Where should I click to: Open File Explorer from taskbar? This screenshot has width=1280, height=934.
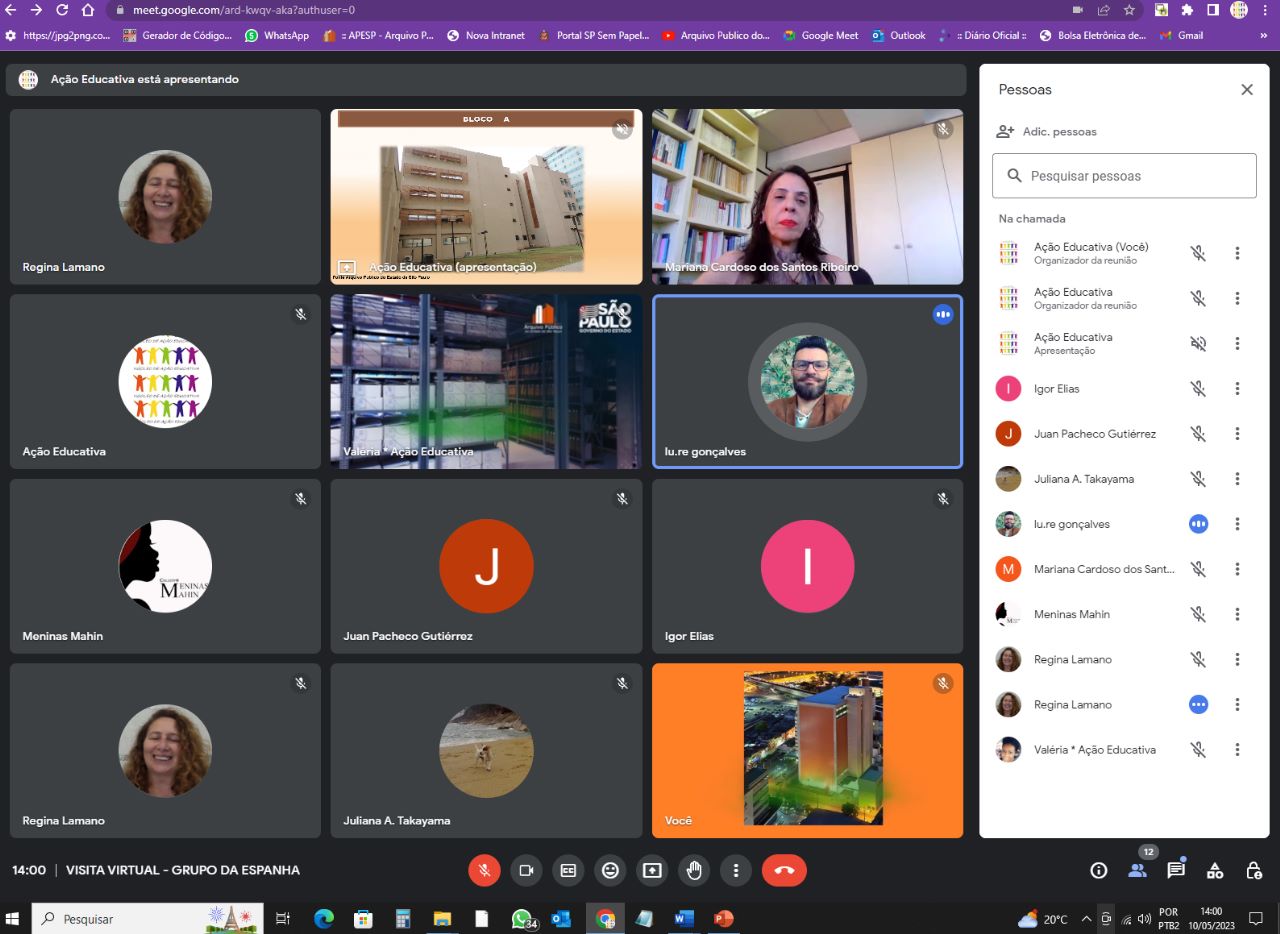[442, 918]
